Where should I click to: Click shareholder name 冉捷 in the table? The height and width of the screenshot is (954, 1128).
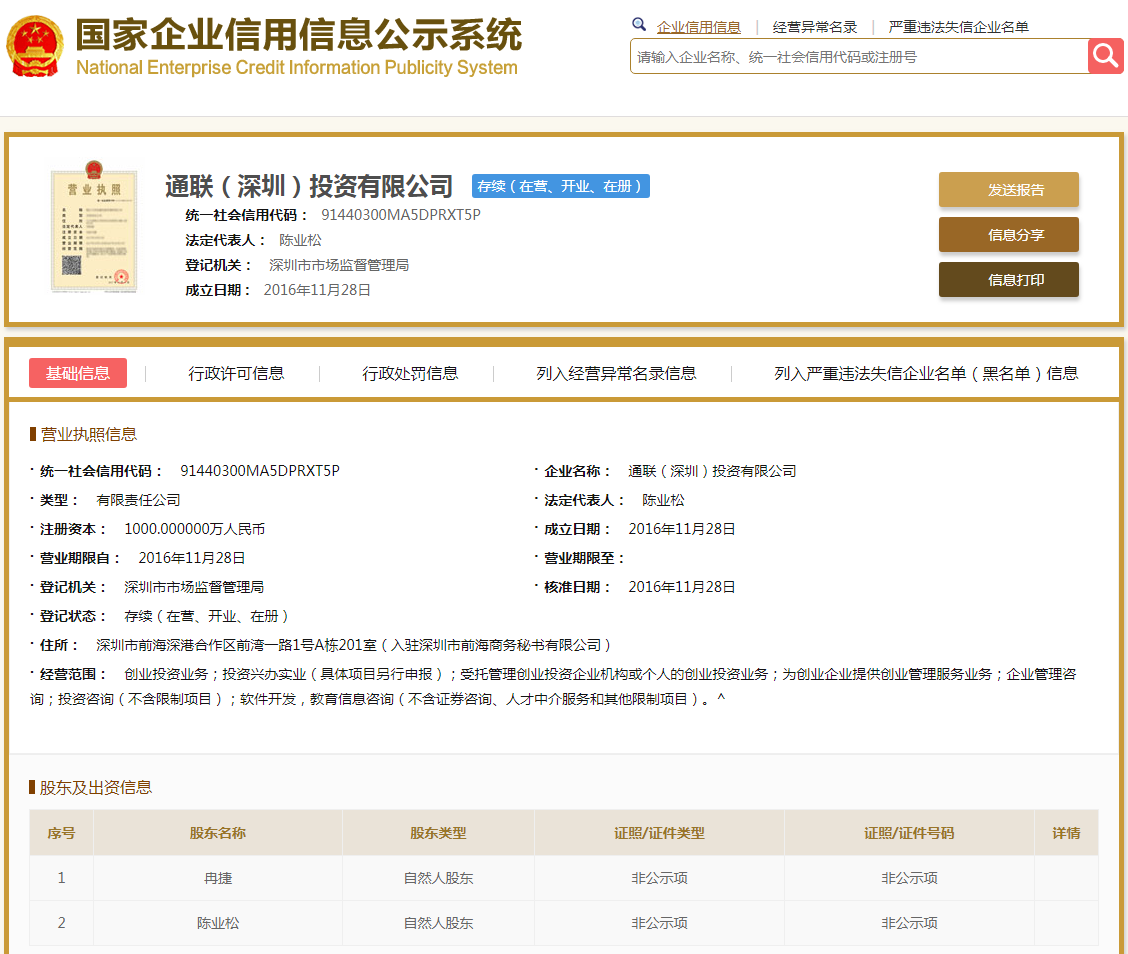[x=218, y=878]
